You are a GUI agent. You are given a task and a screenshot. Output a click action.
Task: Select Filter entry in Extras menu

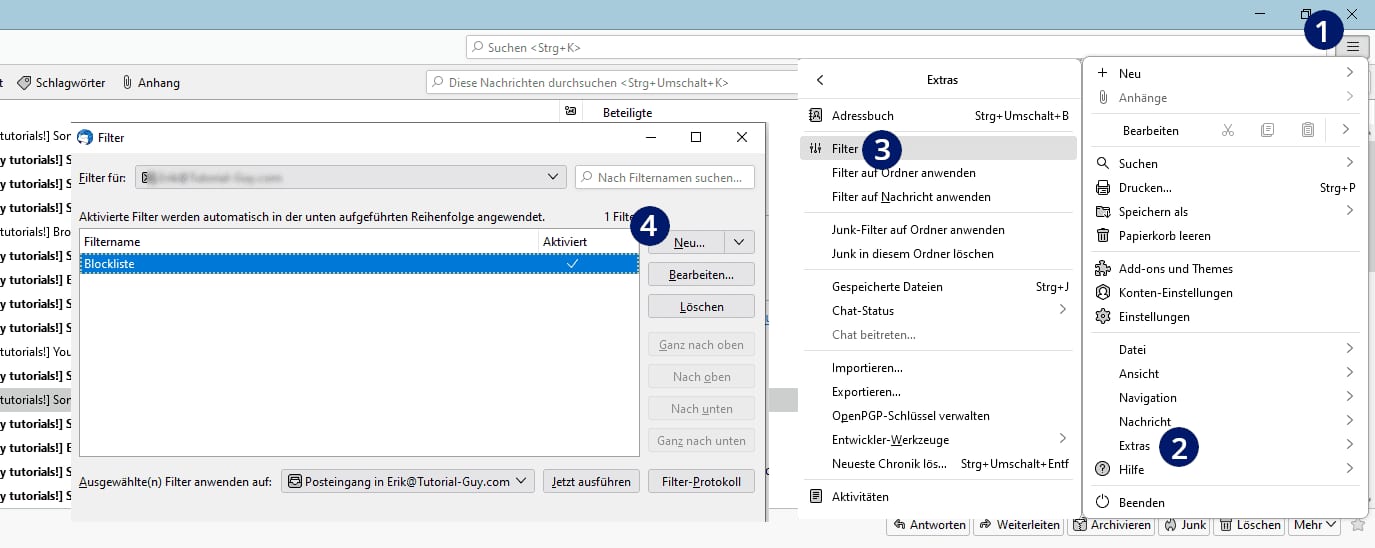point(938,148)
